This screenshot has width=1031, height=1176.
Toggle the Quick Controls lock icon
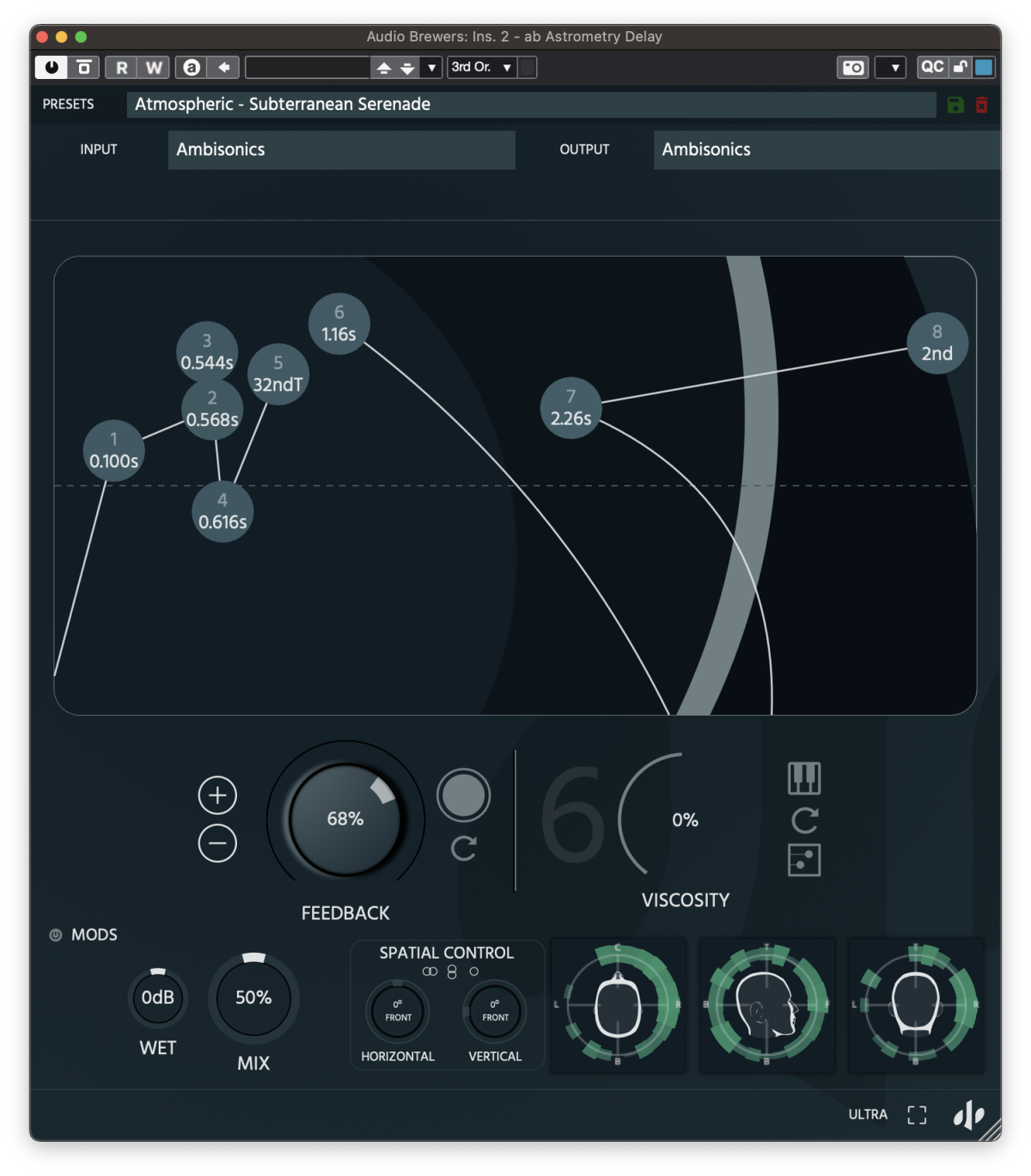(x=960, y=67)
